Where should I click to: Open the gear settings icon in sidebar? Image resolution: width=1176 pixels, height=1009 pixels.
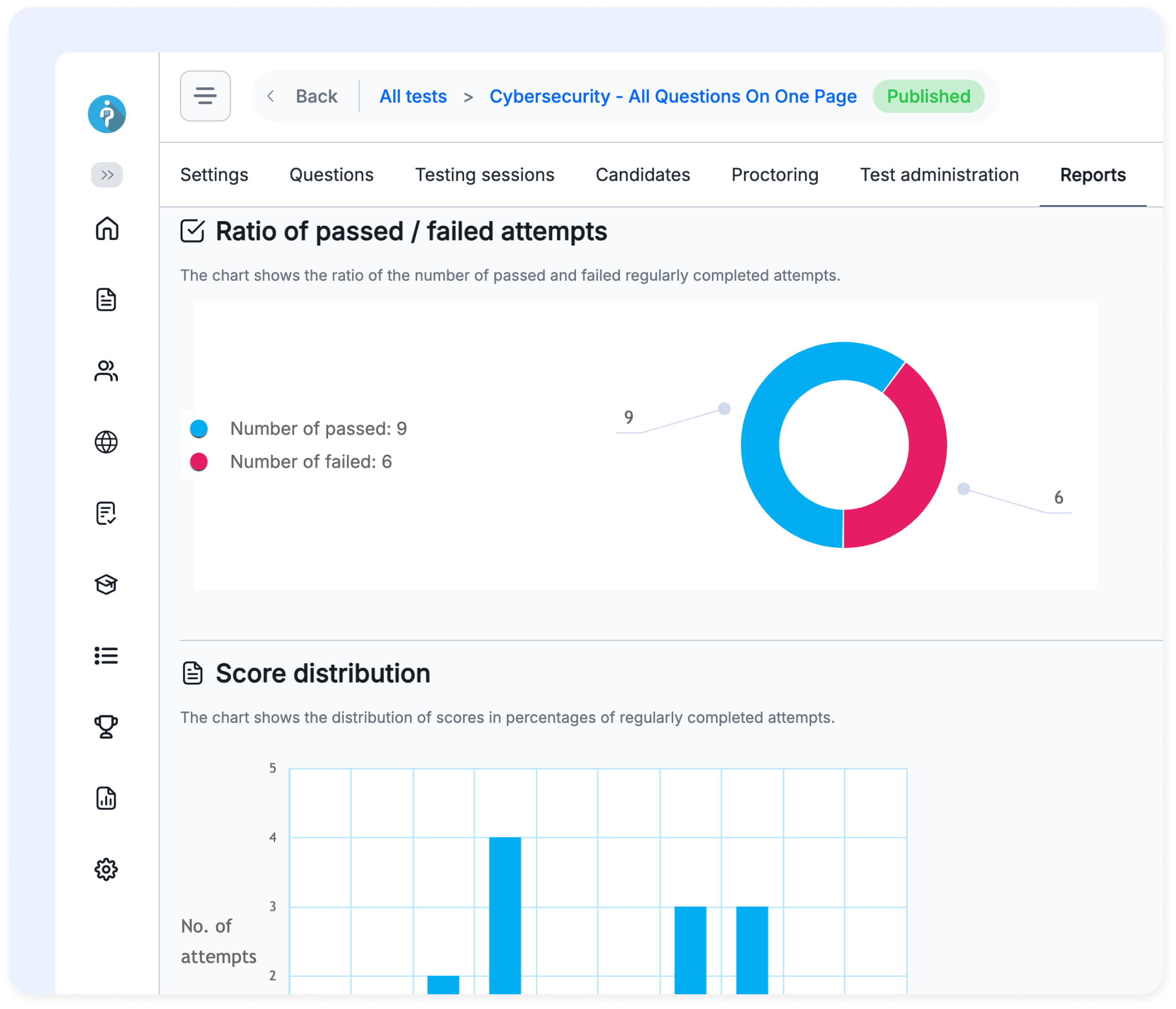pyautogui.click(x=106, y=869)
